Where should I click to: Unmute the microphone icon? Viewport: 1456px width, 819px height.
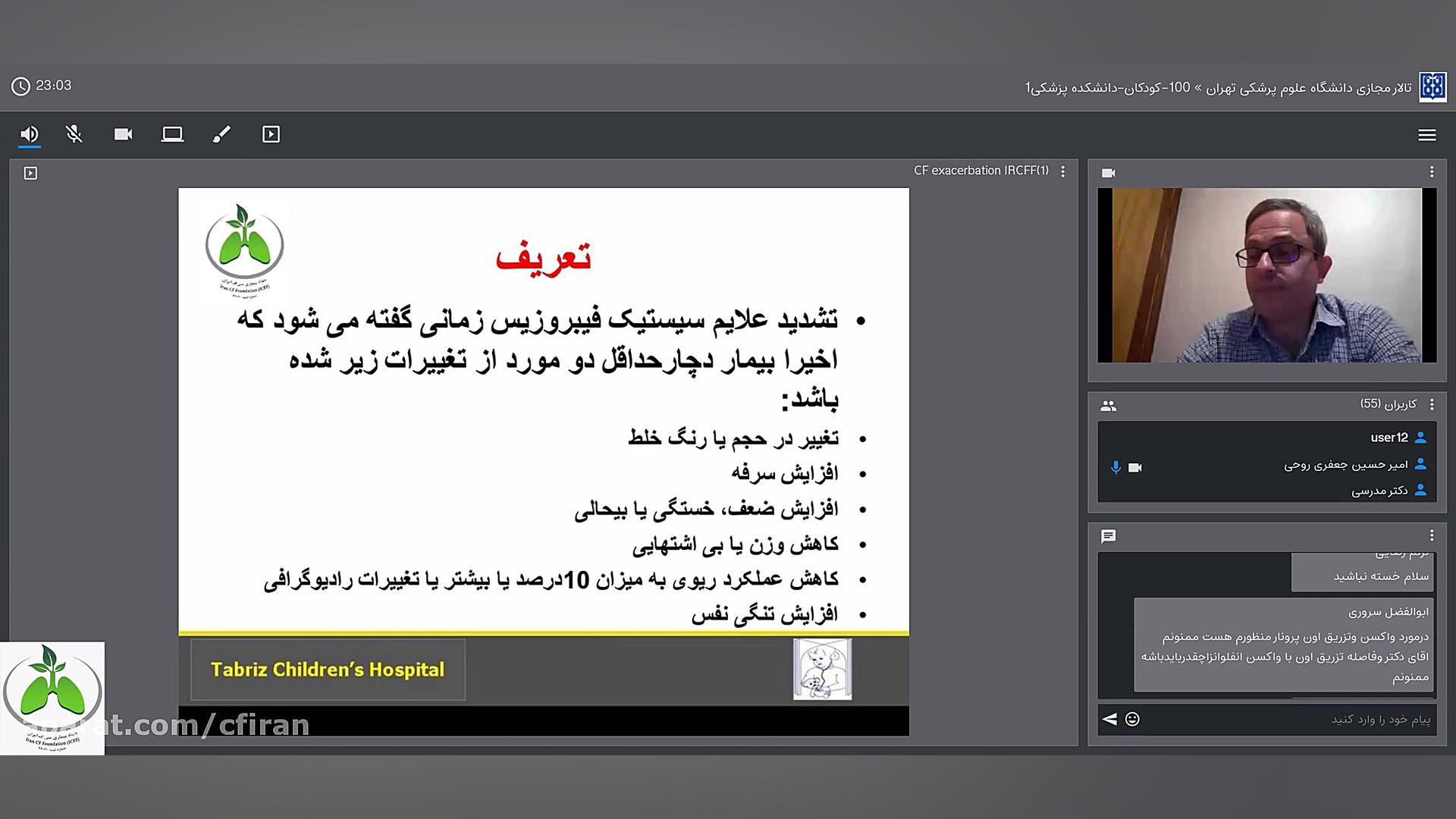click(x=74, y=135)
